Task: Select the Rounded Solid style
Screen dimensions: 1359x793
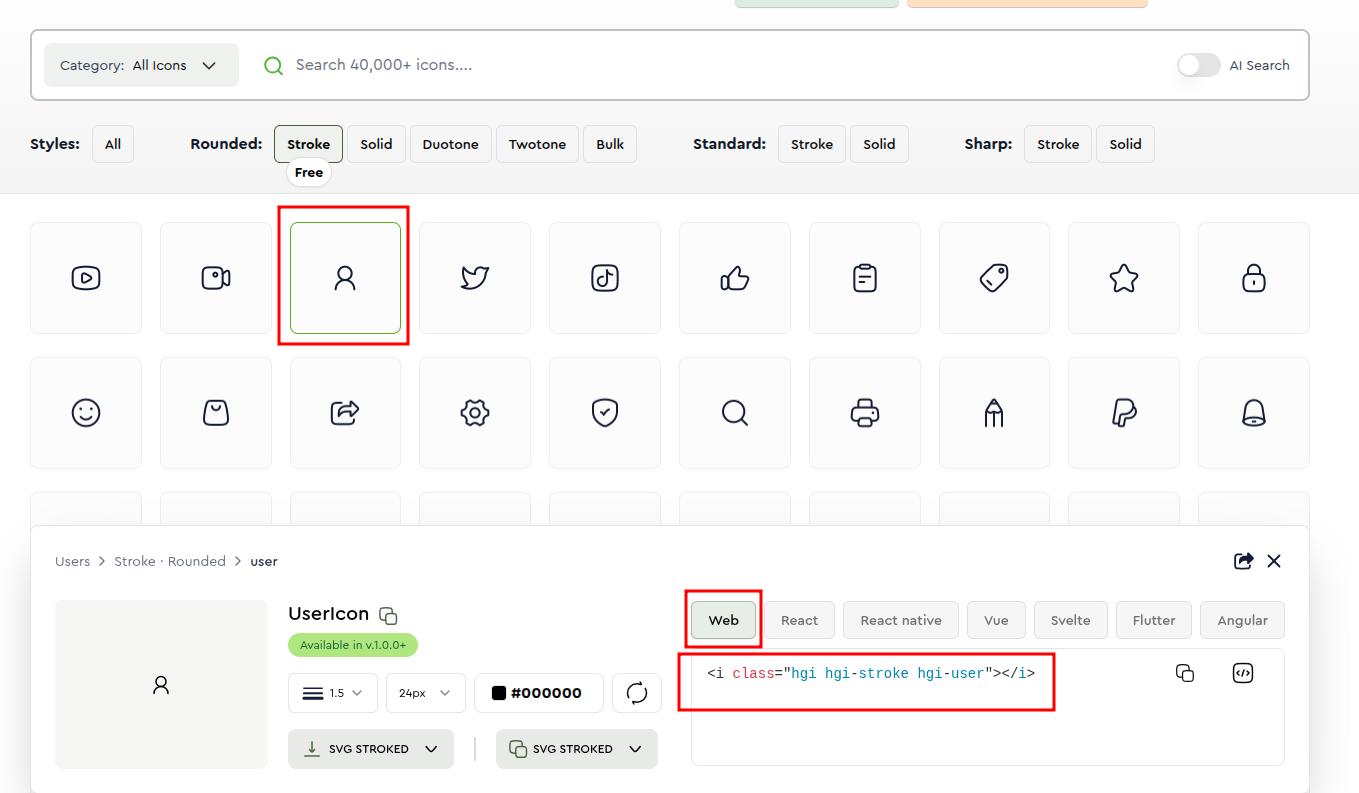Action: coord(376,144)
